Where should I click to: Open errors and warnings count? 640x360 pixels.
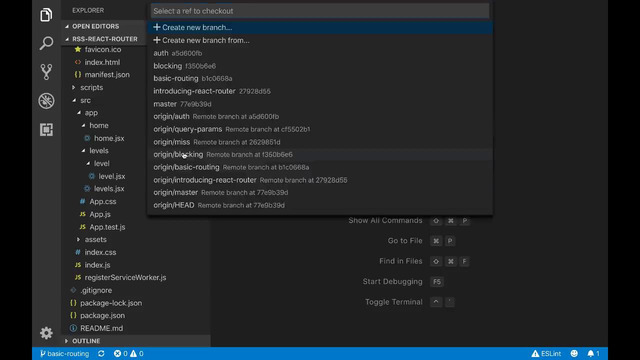click(x=129, y=353)
